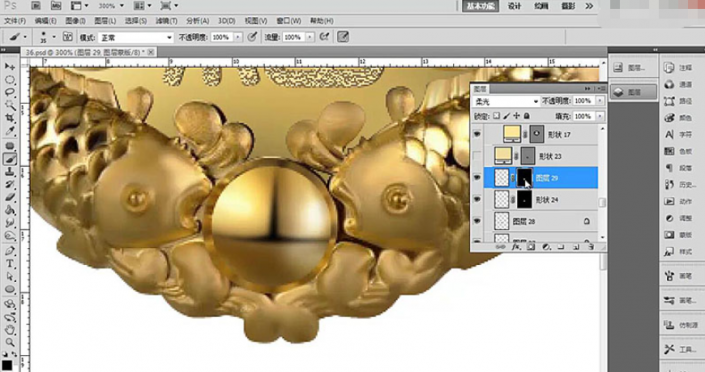Enable airbrush mode beside the flow field
Screen dimensions: 705x372
[x=324, y=37]
